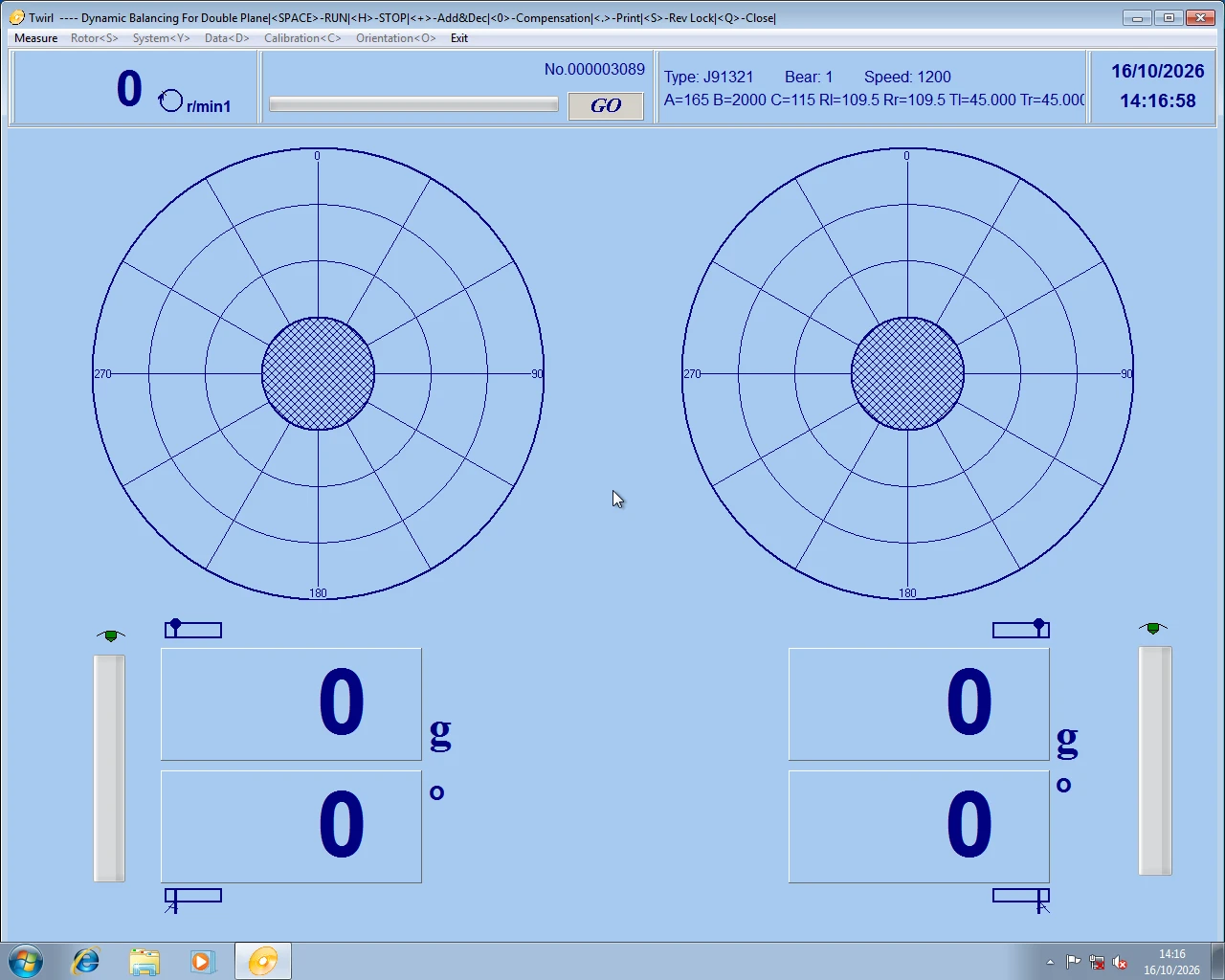Open the Orientation<O> menu

click(x=396, y=38)
